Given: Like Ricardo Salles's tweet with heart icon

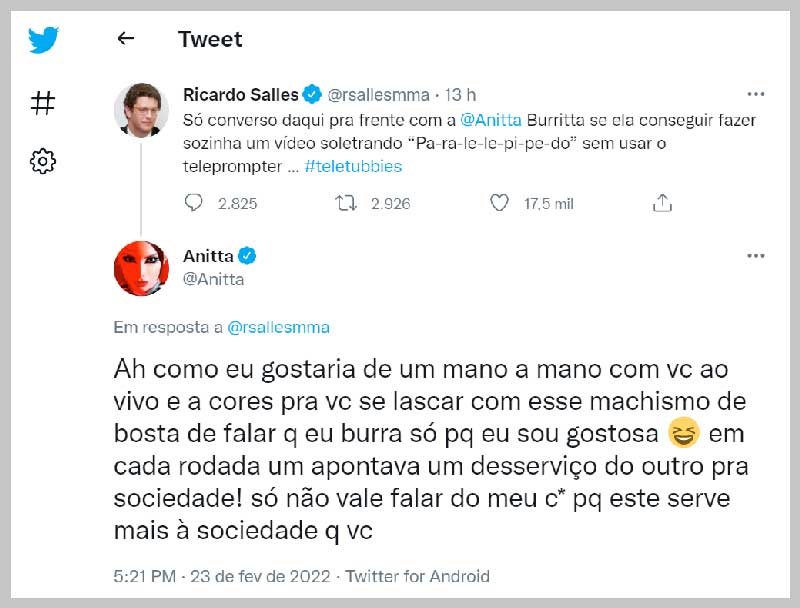Looking at the screenshot, I should pos(500,203).
